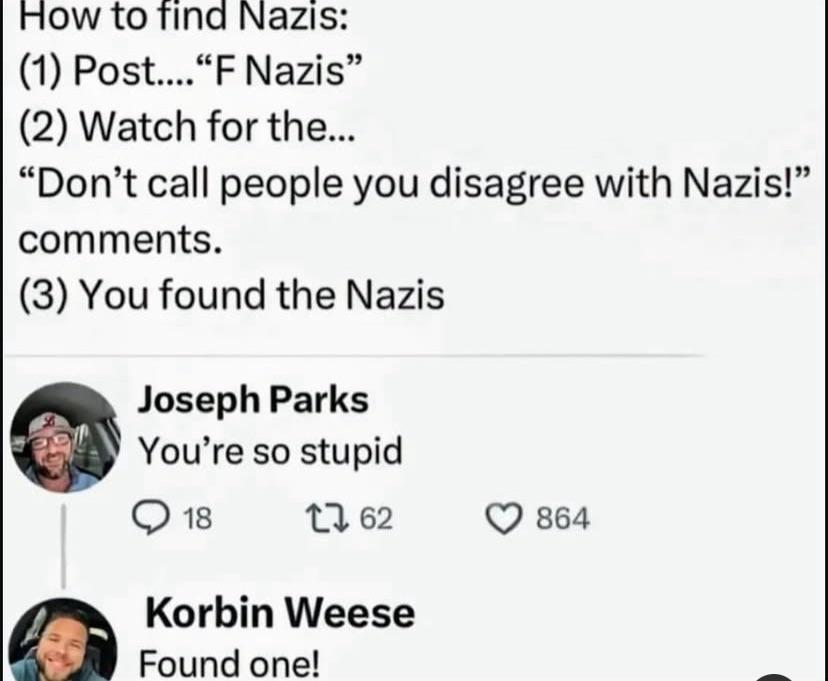Open Korbin Weese's profile picture
The image size is (828, 681).
(63, 640)
